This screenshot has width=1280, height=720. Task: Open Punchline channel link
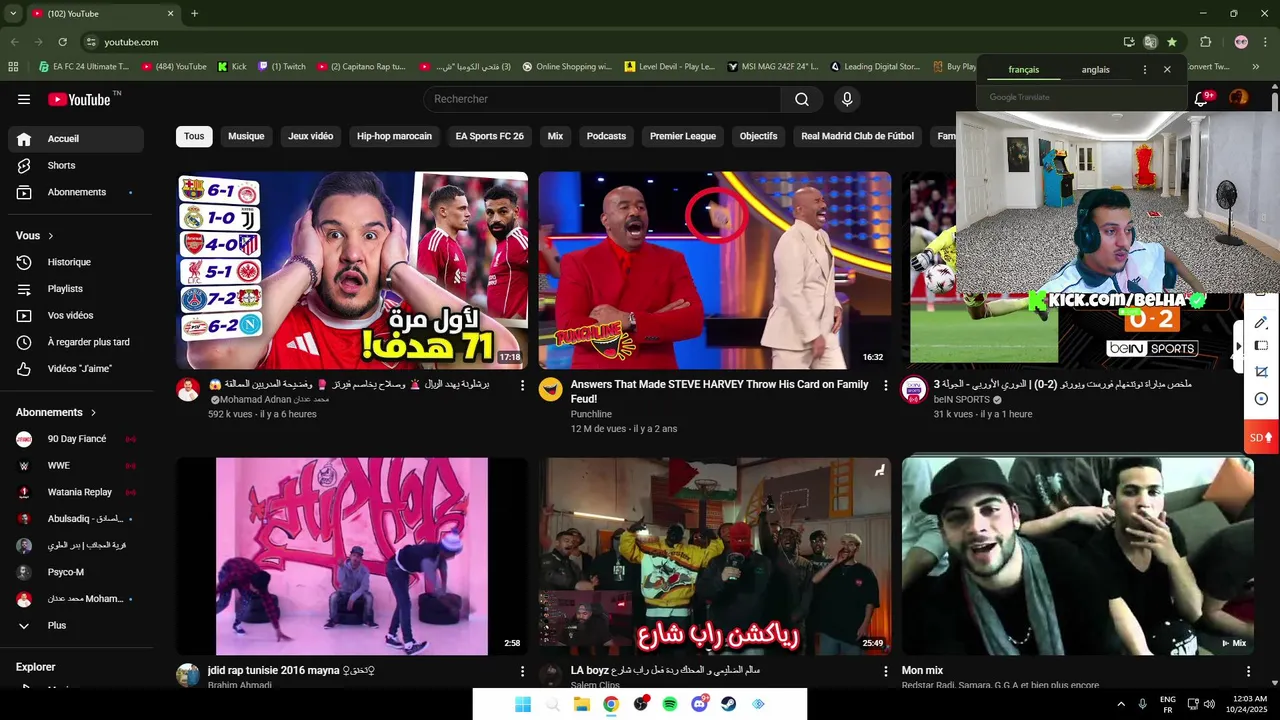[x=591, y=414]
